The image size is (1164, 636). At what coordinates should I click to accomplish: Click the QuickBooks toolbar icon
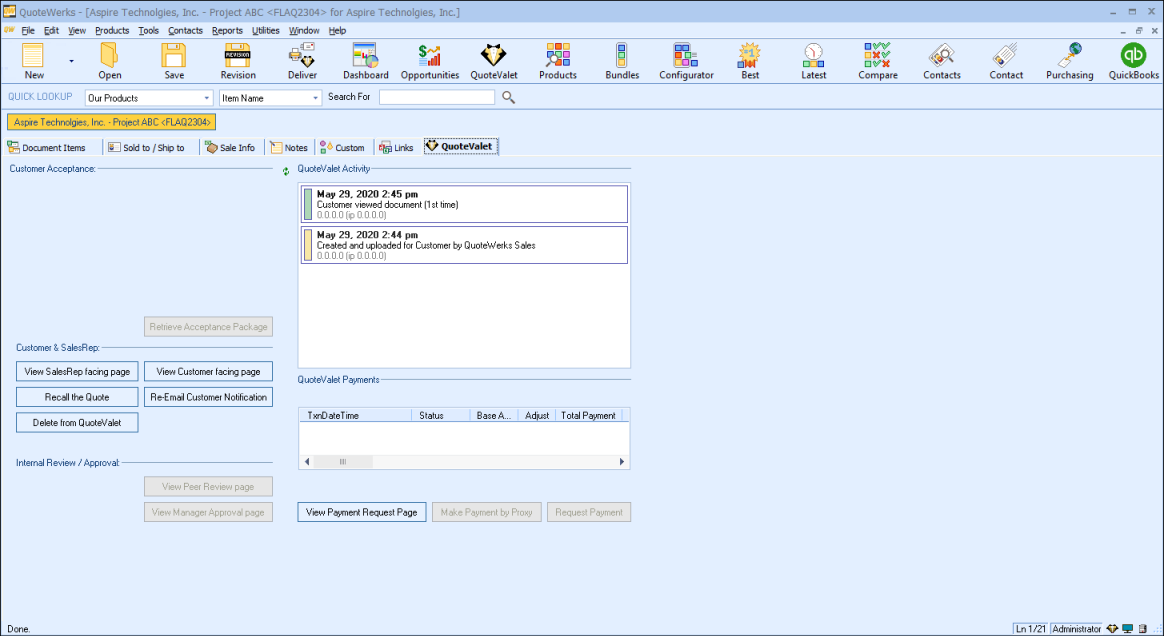pos(1133,61)
